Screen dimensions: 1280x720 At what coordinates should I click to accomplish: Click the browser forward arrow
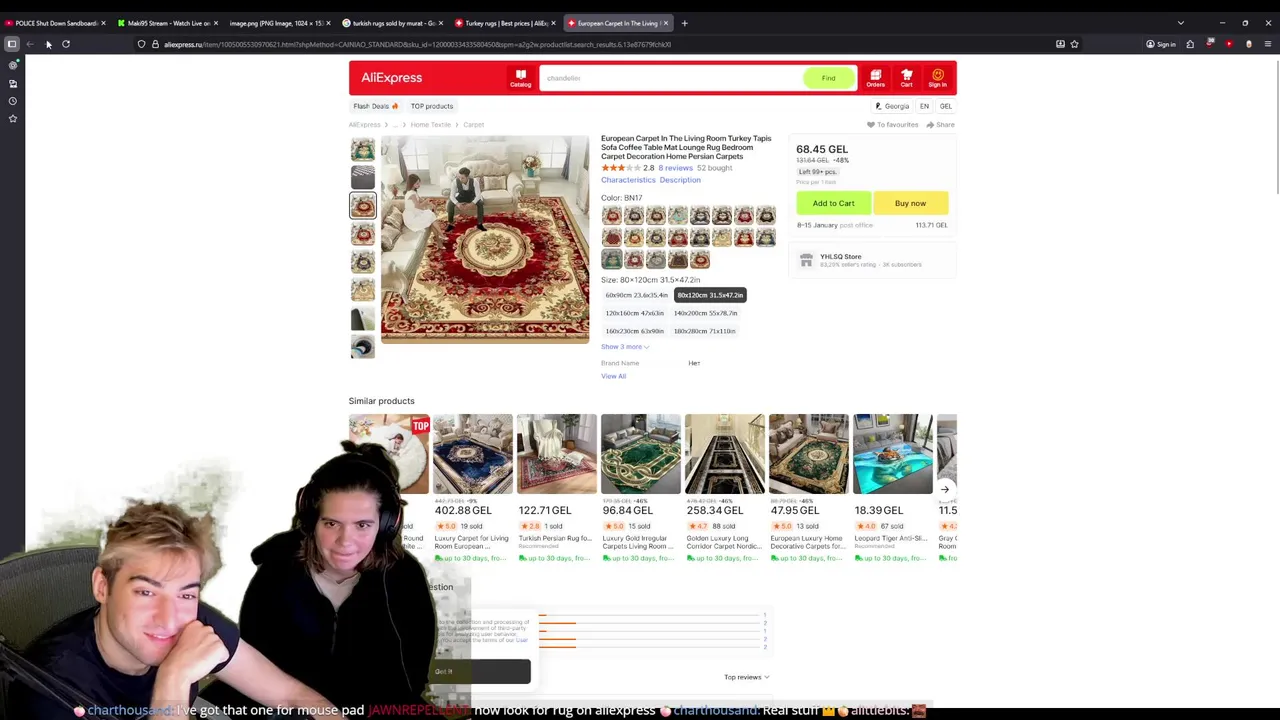click(x=48, y=44)
